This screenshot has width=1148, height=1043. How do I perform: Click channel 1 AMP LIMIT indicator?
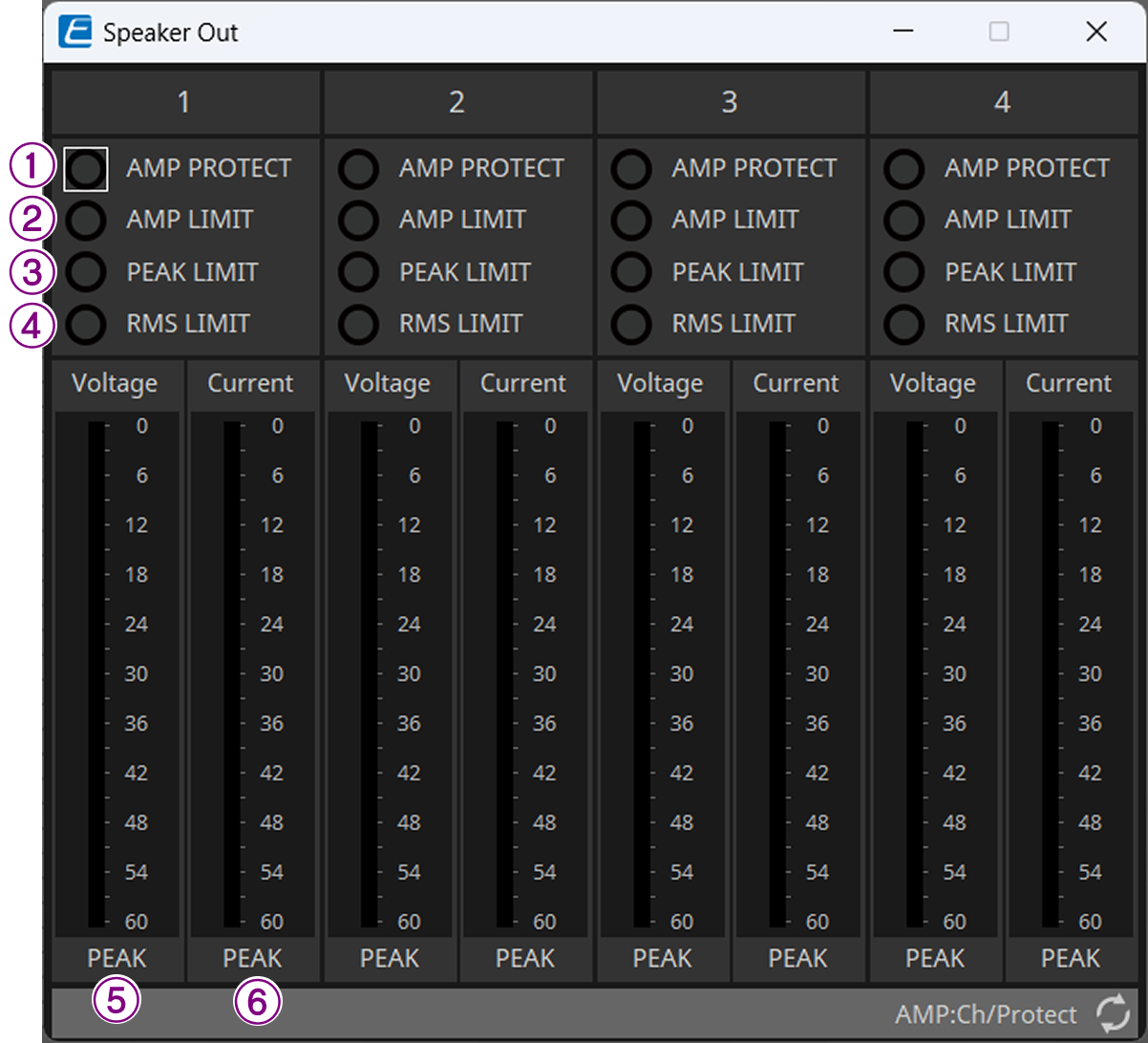pos(86,221)
